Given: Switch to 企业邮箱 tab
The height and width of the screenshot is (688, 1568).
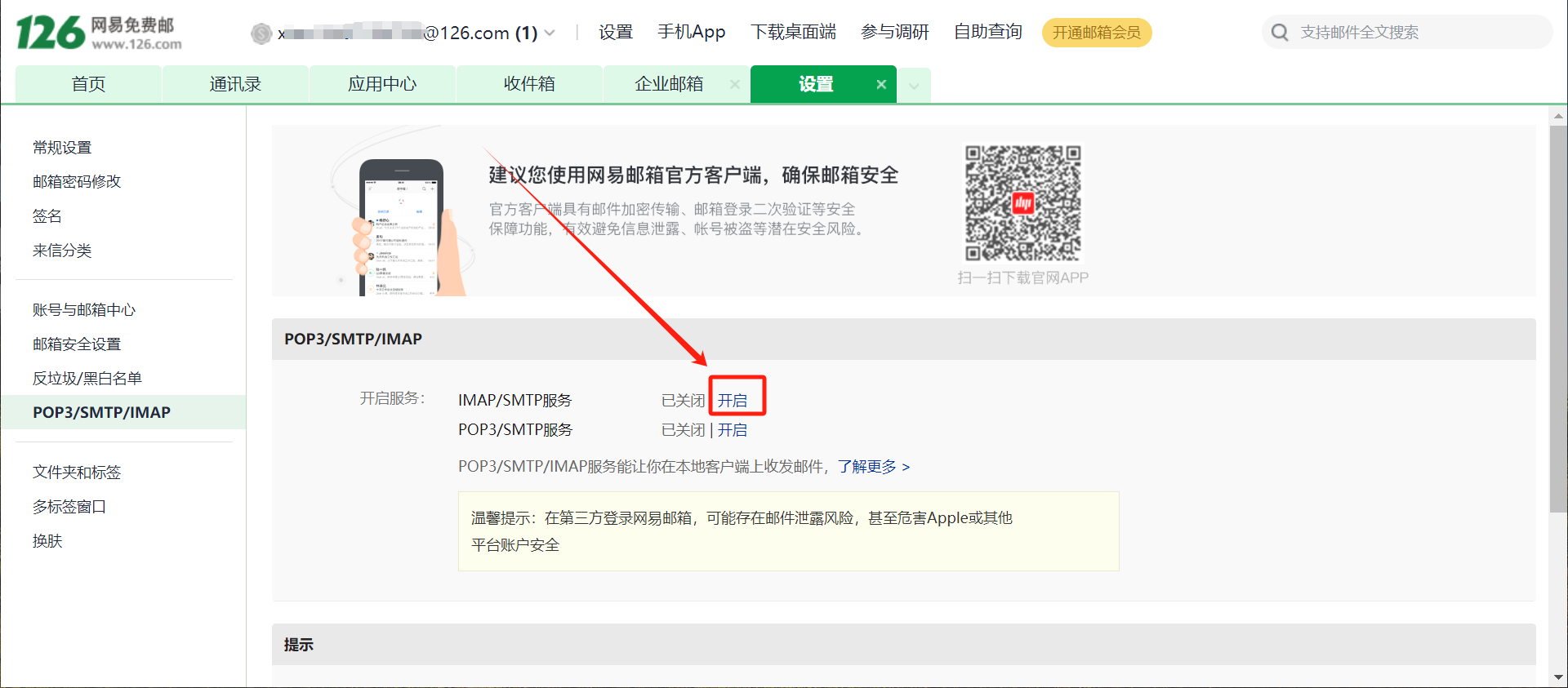Looking at the screenshot, I should 669,84.
